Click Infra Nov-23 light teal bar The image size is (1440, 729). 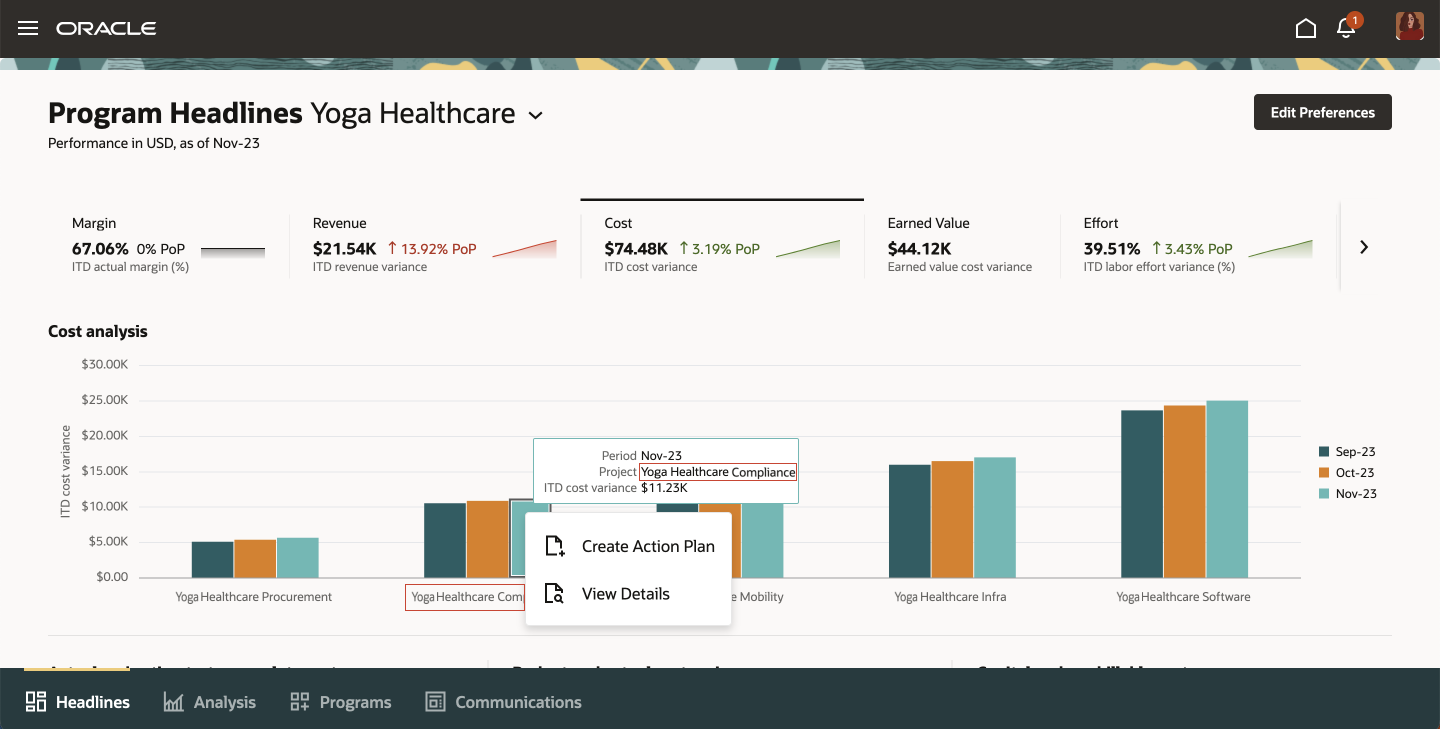pyautogui.click(x=996, y=517)
